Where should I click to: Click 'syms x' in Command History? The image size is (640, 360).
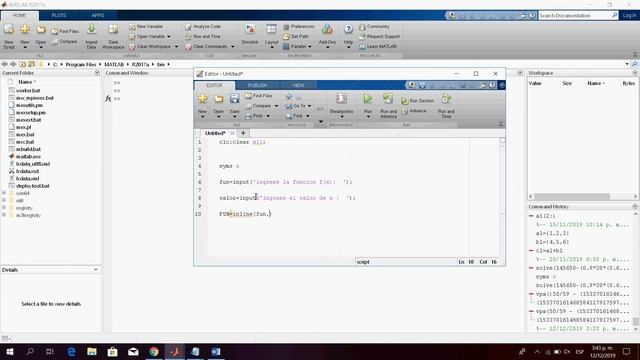pos(545,277)
